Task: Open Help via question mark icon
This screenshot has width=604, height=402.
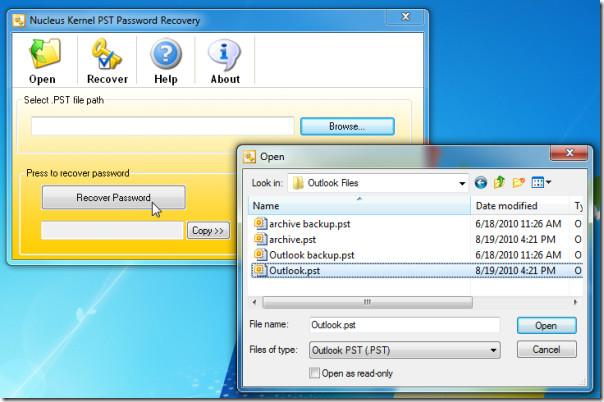Action: coord(166,54)
